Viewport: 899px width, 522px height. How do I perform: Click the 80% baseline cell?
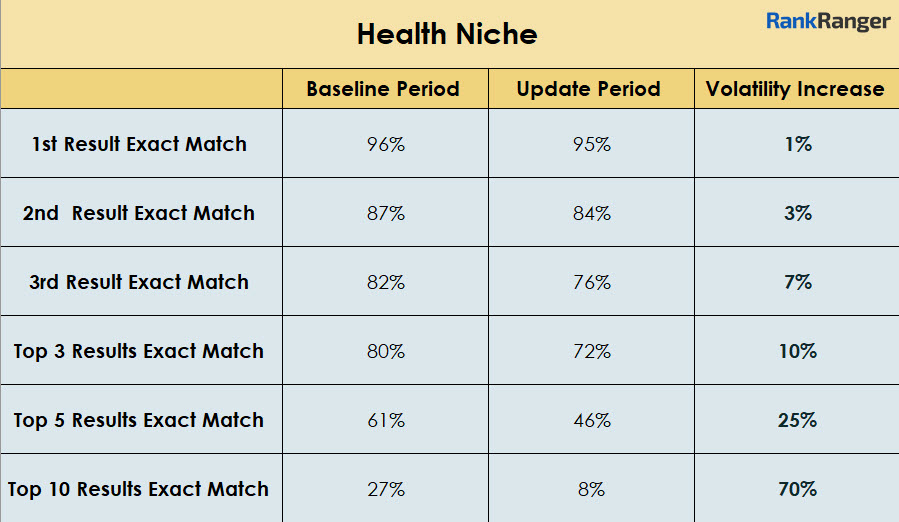point(385,351)
